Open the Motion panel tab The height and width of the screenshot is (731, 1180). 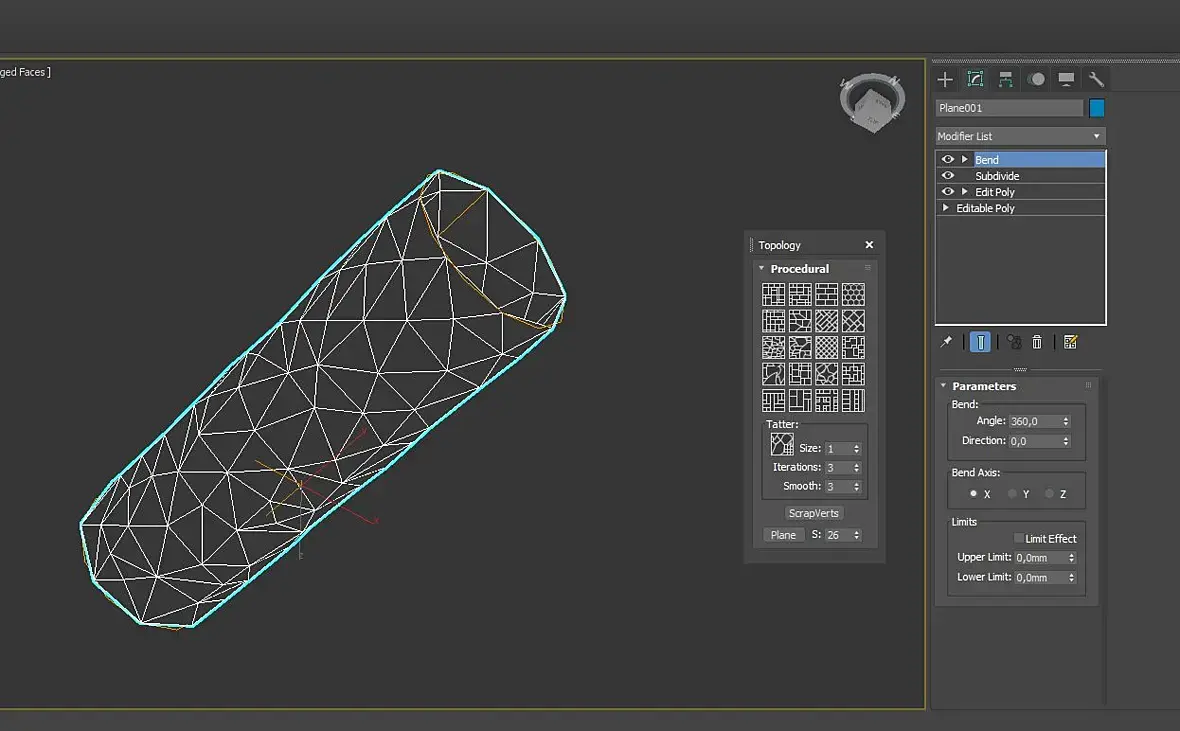tap(1036, 79)
